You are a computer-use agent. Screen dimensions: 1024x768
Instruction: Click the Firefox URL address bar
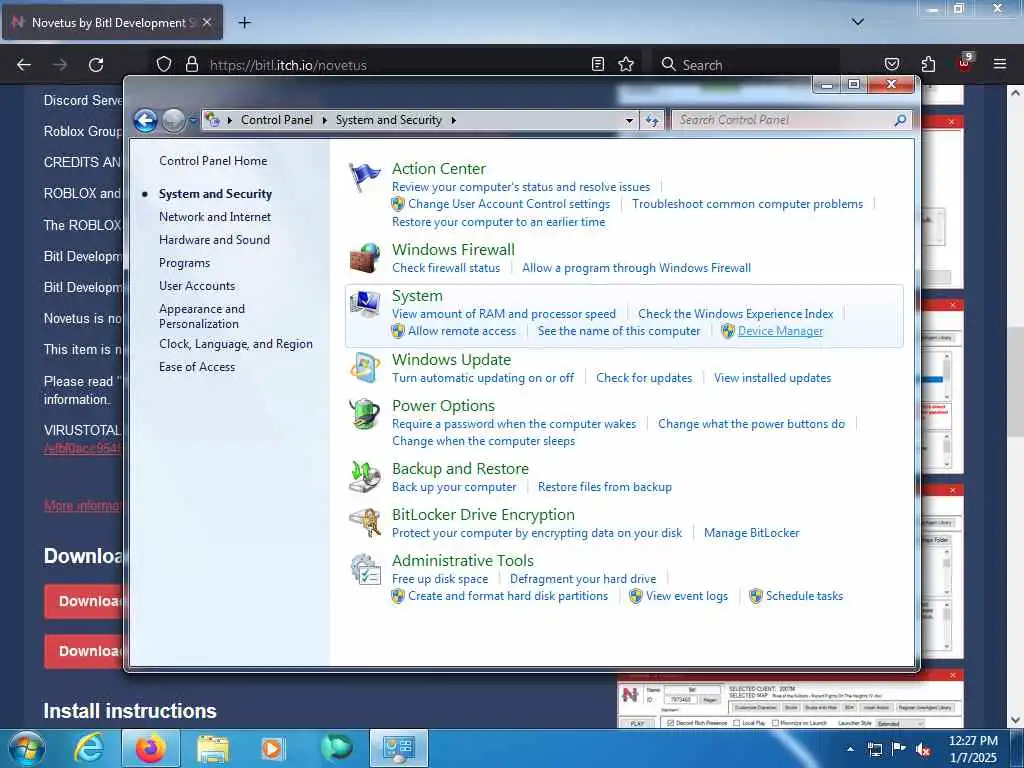point(395,65)
